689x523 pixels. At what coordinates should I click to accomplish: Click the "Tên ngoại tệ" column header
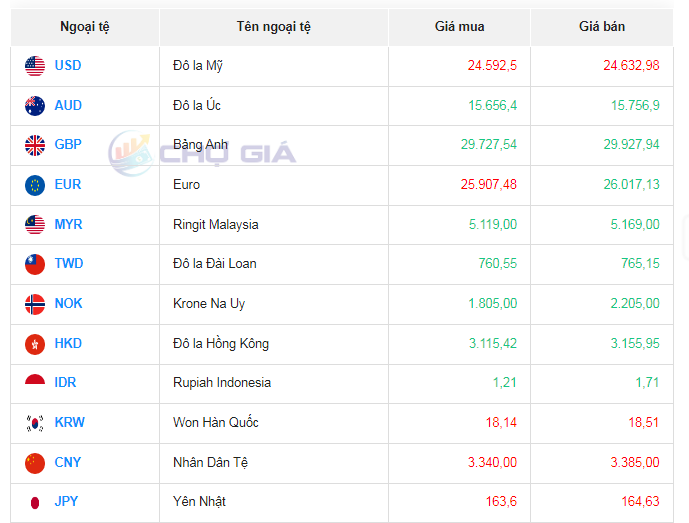pos(274,27)
